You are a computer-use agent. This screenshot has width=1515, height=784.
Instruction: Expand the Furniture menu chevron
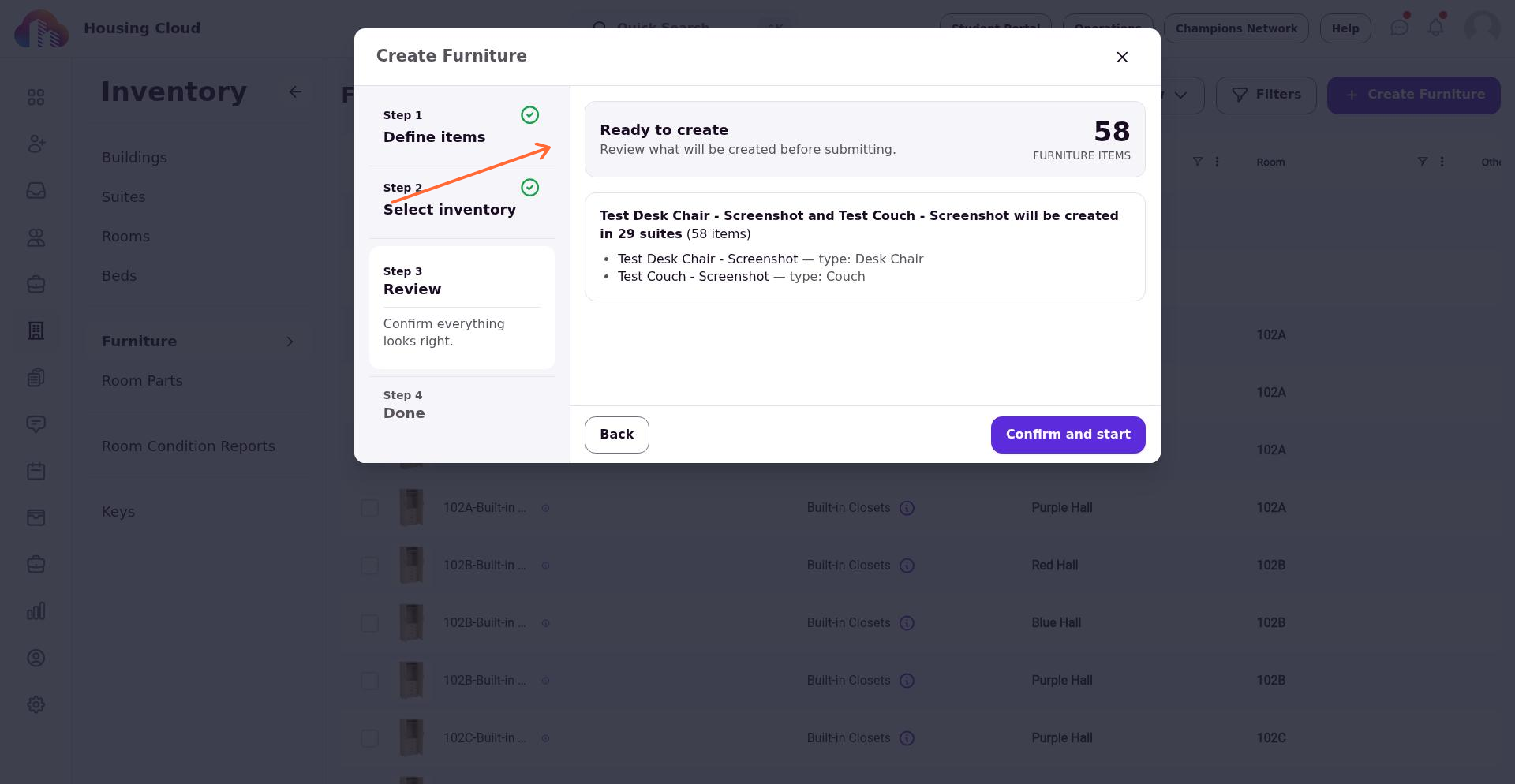pyautogui.click(x=290, y=342)
